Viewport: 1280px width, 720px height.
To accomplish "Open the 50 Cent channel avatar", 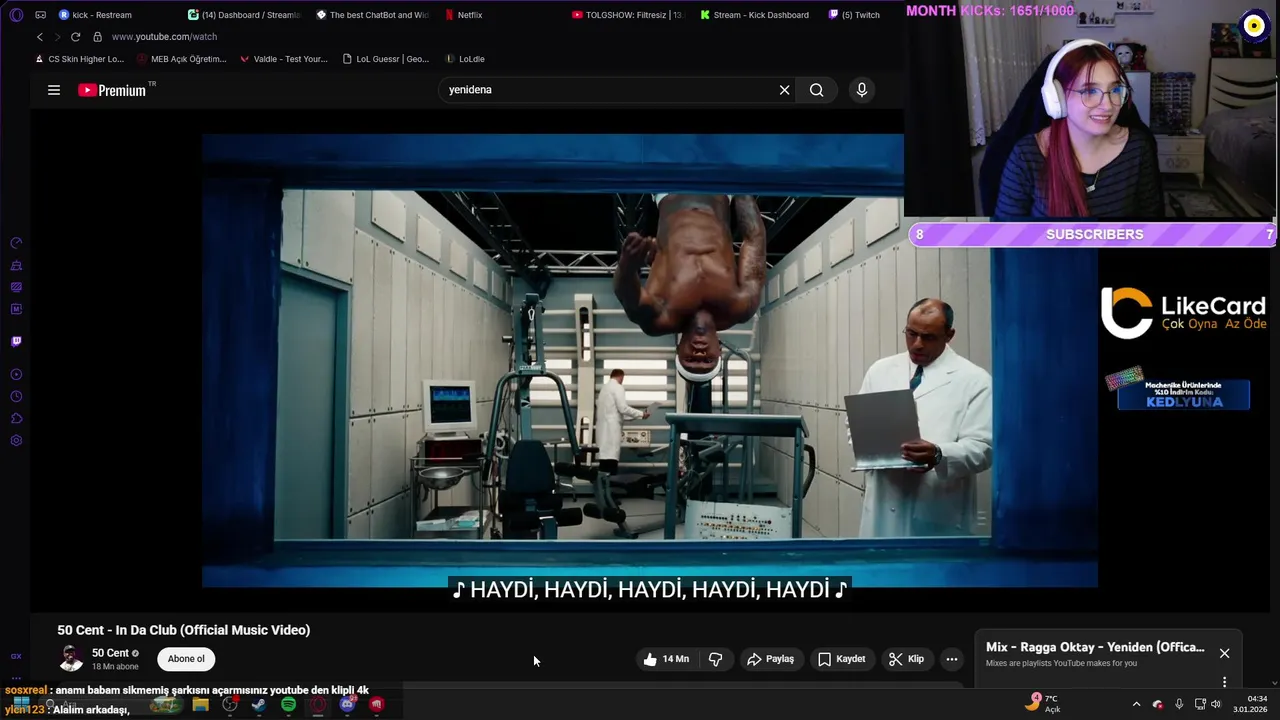I will pyautogui.click(x=71, y=659).
